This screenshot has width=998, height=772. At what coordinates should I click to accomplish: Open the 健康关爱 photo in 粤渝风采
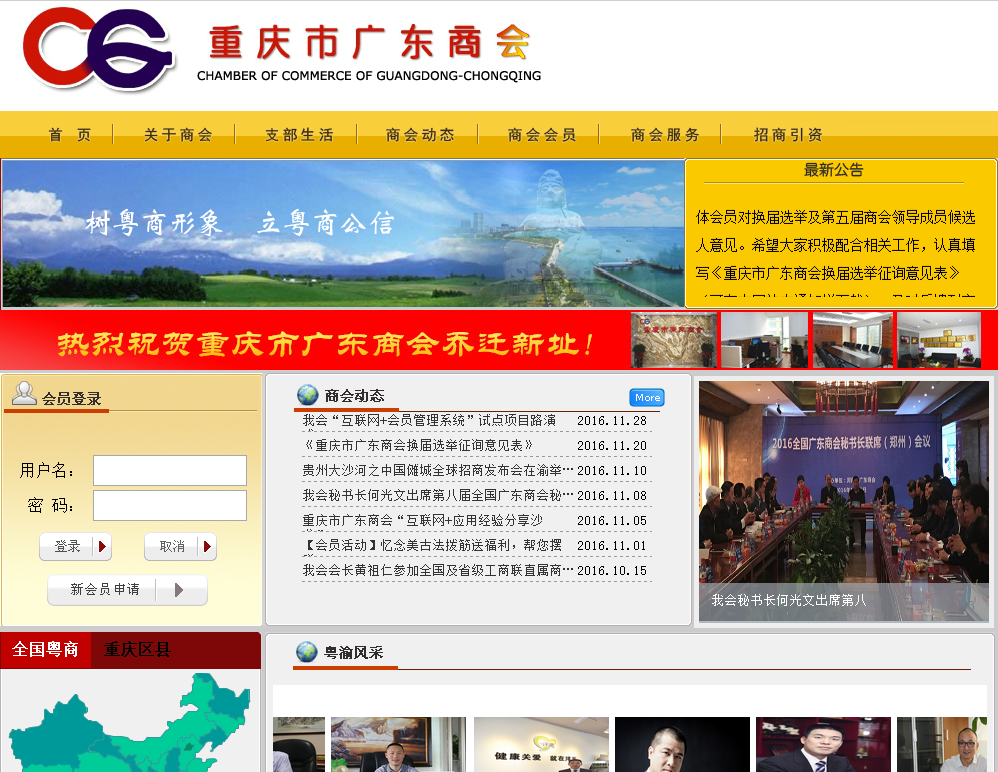(541, 745)
